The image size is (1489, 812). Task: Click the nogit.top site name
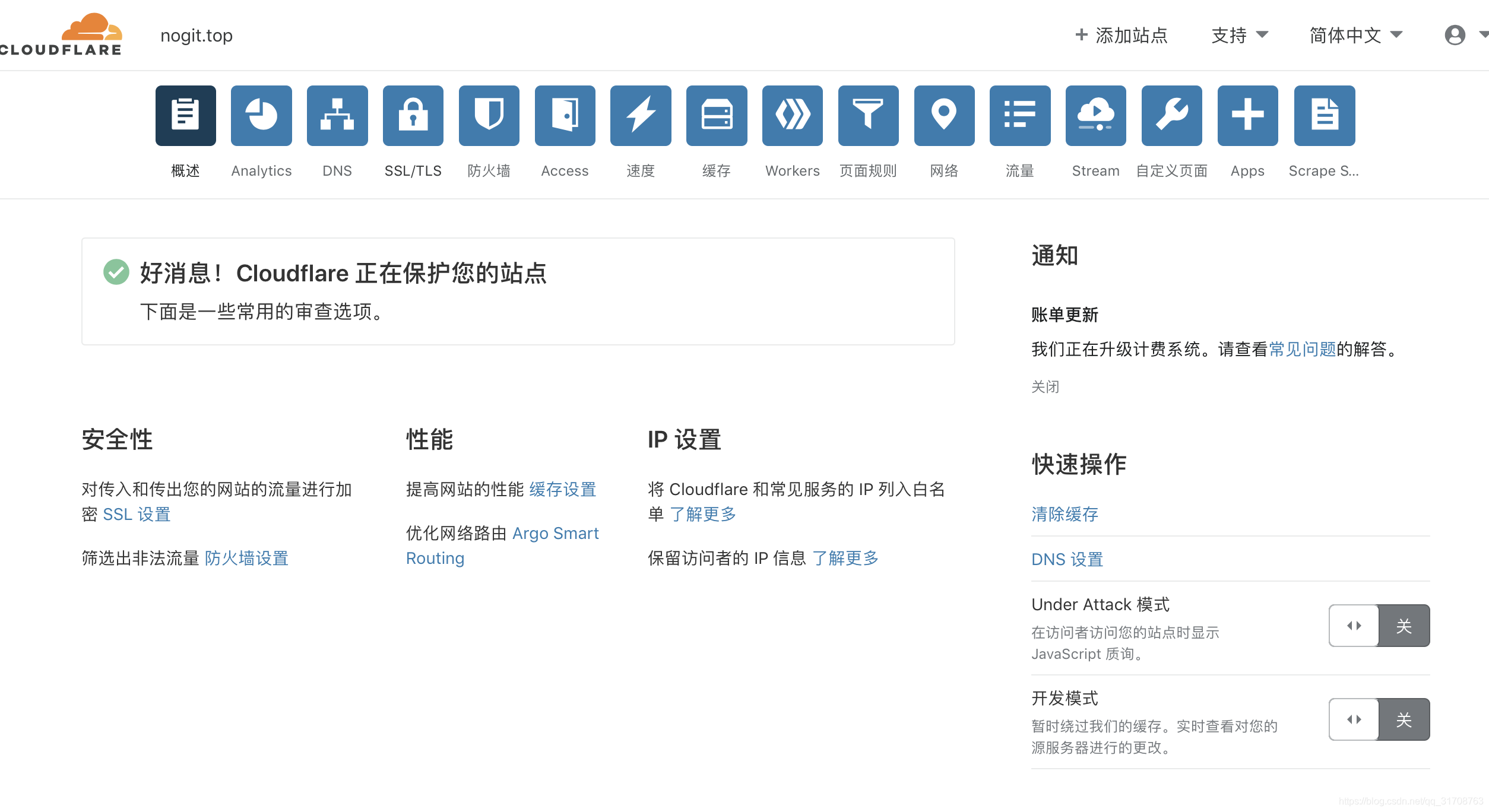point(197,36)
